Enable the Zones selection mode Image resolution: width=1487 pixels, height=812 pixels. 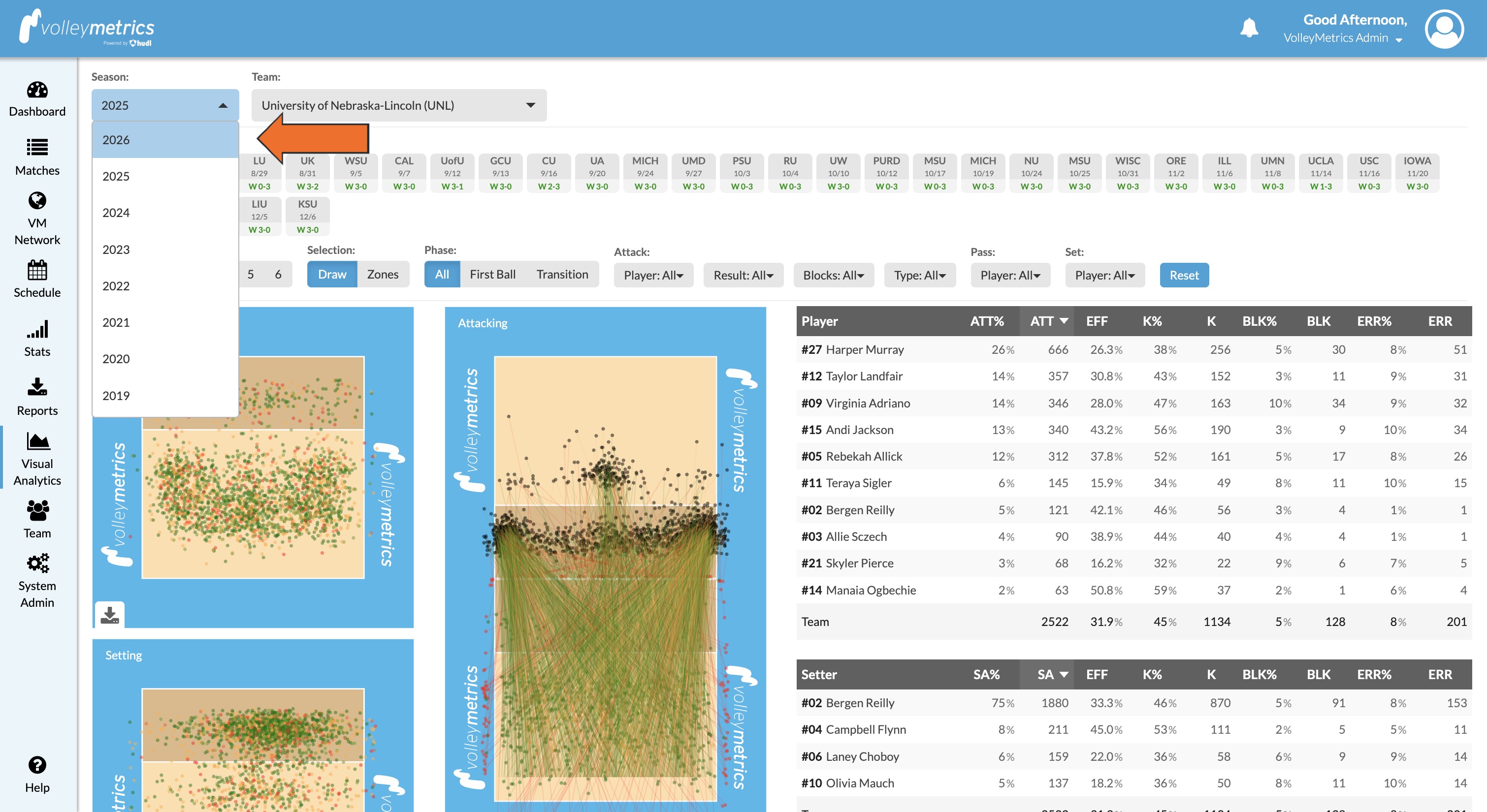point(383,274)
